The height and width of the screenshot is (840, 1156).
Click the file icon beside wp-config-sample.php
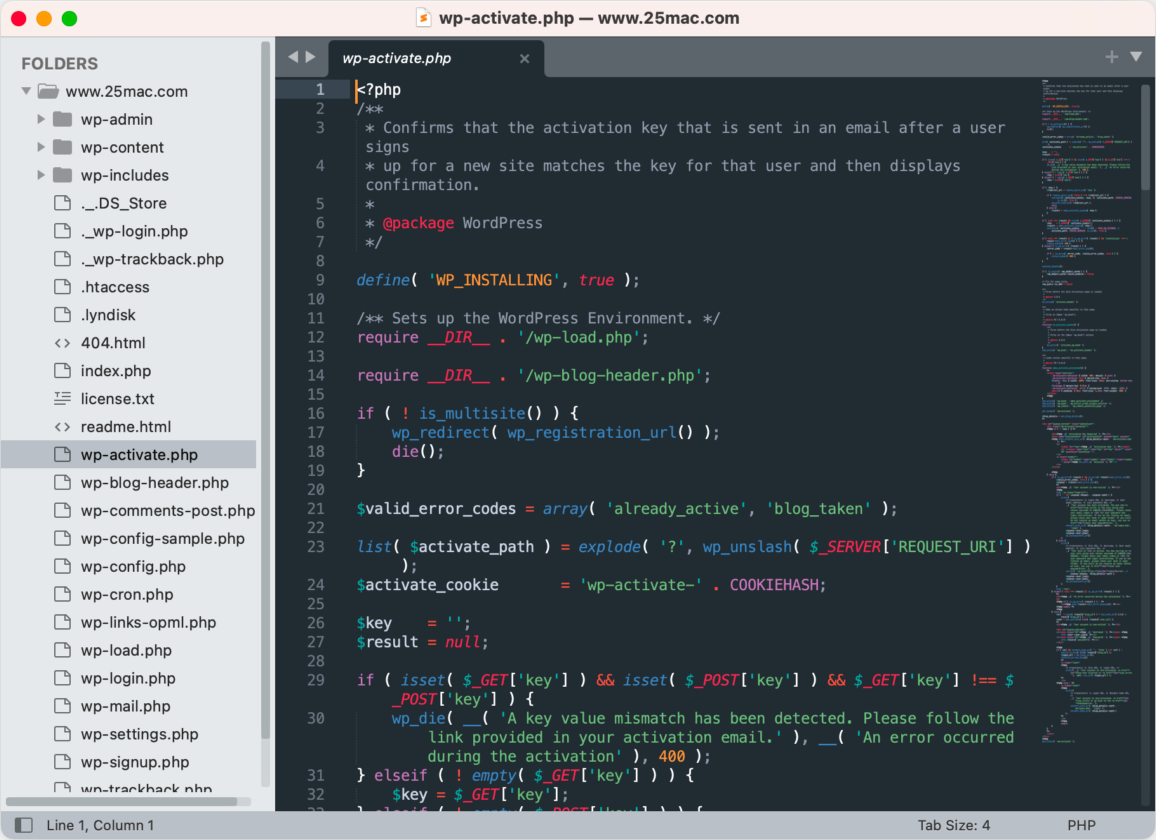63,538
